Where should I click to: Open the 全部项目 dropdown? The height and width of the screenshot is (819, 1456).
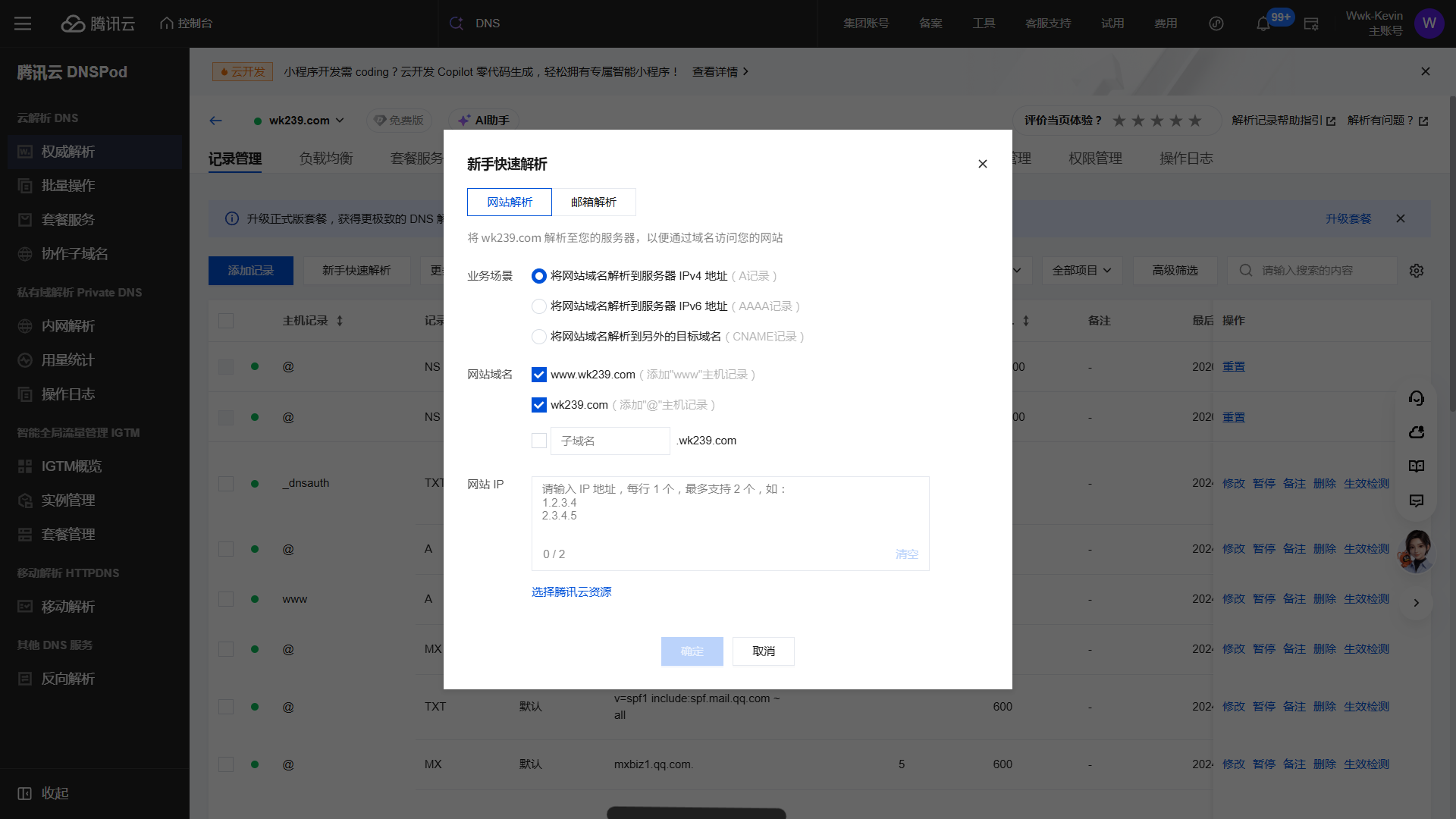(x=1082, y=271)
